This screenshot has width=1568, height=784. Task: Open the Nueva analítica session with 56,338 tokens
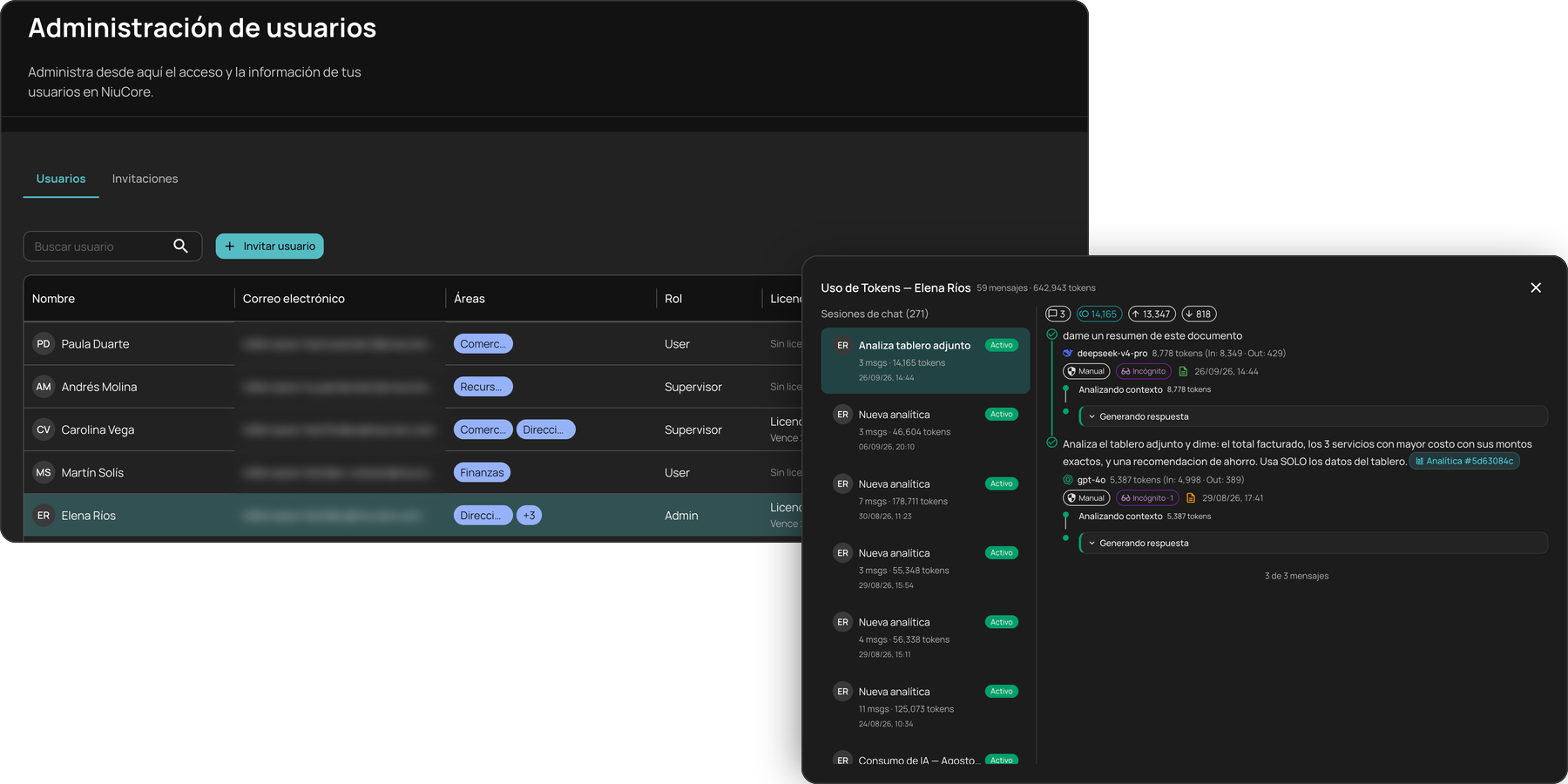coord(925,638)
